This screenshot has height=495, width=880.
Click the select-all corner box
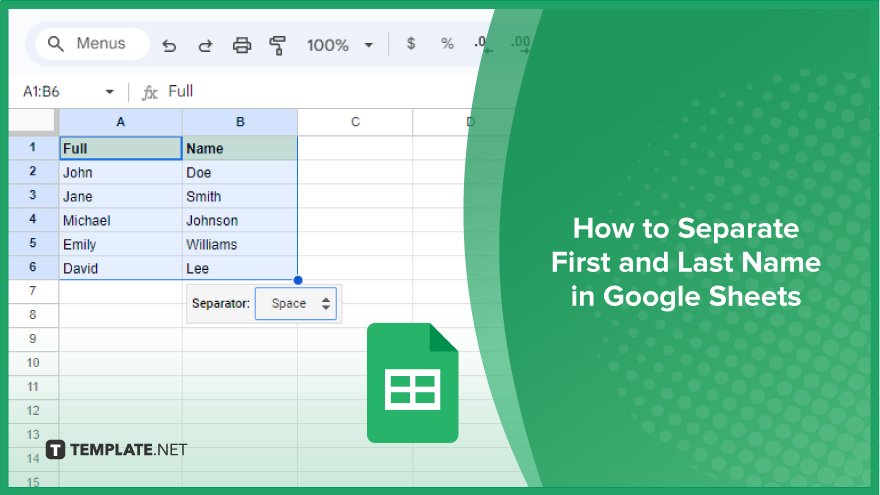(x=33, y=122)
